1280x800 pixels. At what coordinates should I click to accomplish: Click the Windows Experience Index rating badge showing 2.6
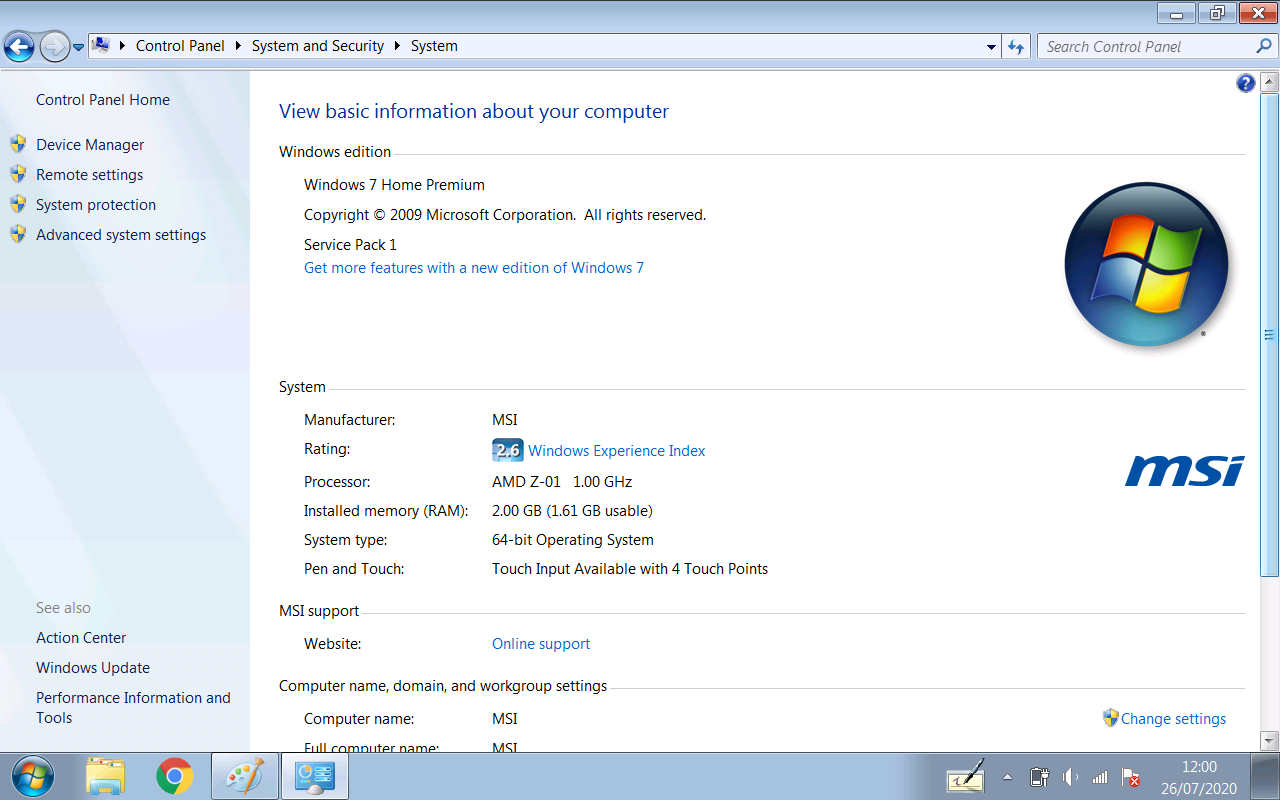(x=508, y=450)
